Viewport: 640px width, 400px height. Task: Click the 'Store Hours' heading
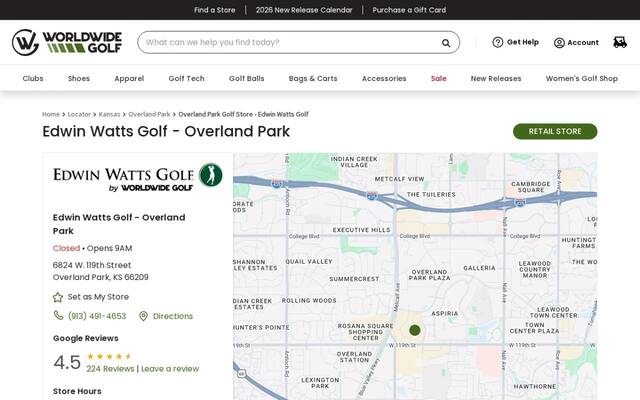(77, 391)
